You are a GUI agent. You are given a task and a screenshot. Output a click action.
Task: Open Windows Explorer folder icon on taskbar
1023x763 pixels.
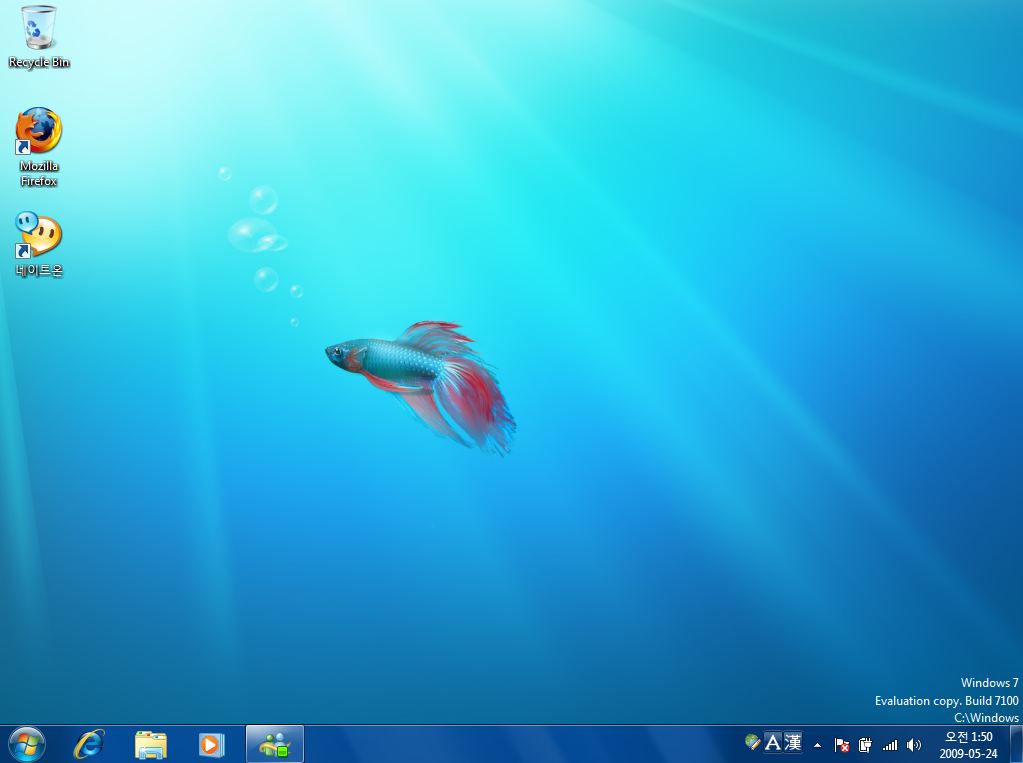(151, 745)
